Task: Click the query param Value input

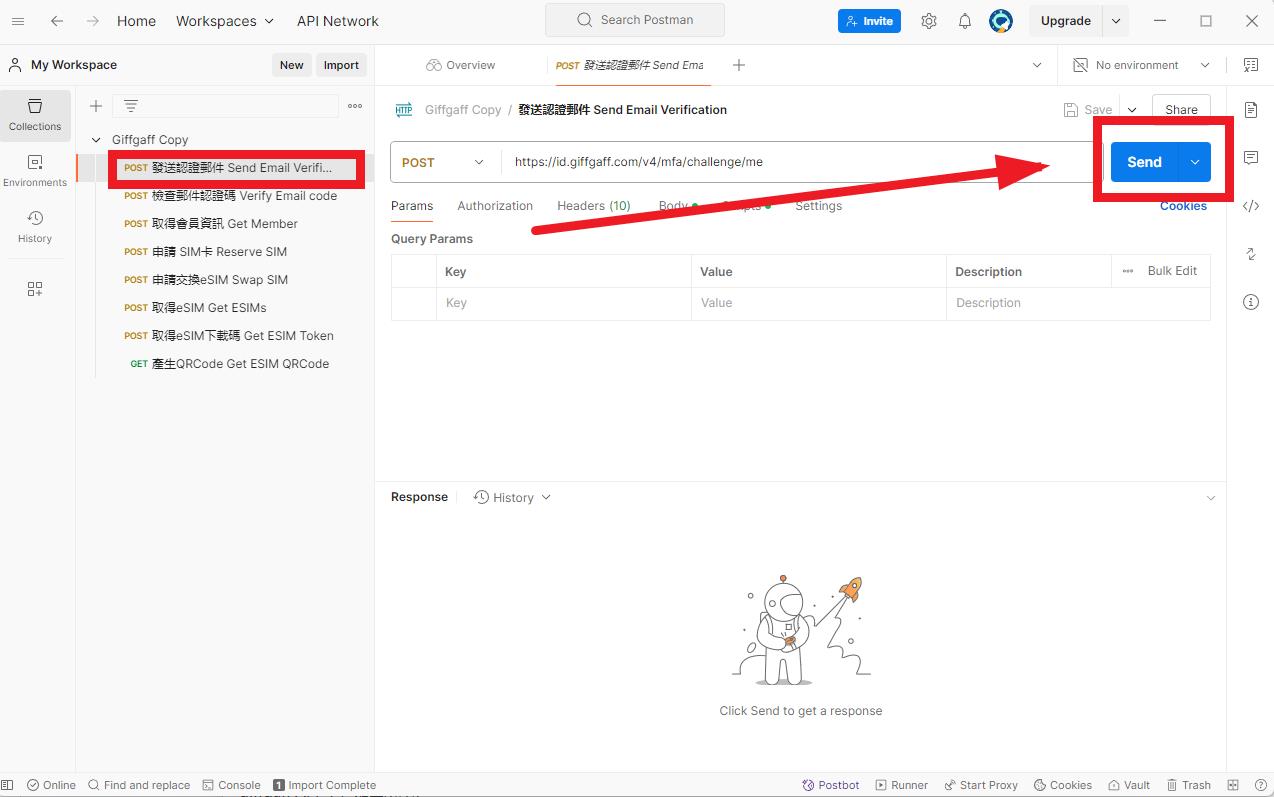Action: [x=818, y=303]
